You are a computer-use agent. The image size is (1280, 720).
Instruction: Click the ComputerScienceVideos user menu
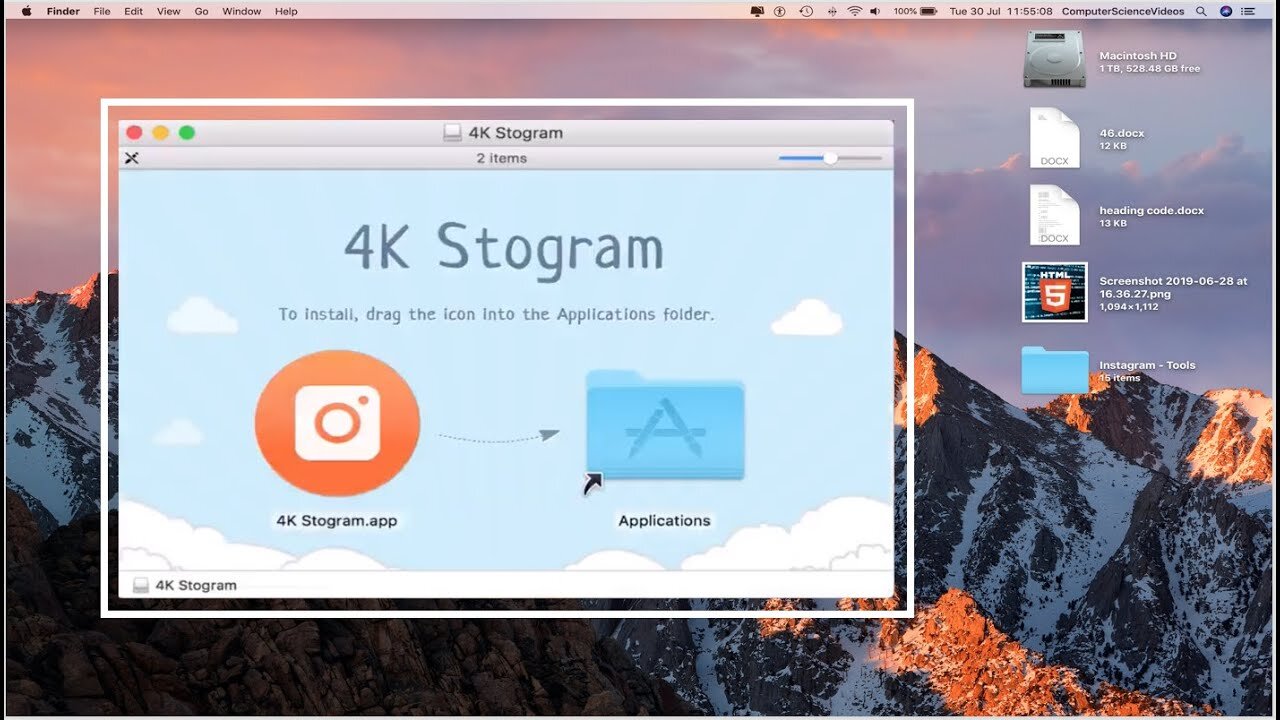coord(1123,11)
